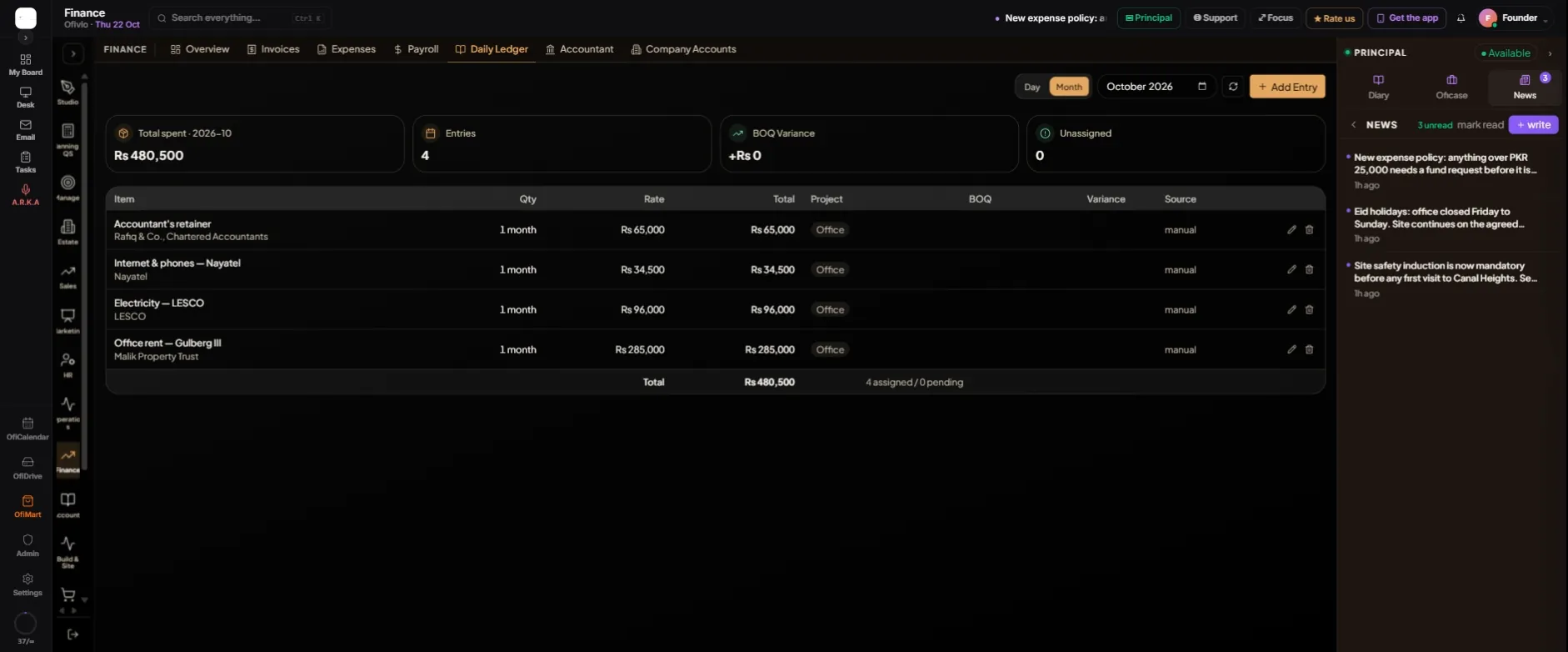Go to the Company Accounts tab

tap(683, 49)
